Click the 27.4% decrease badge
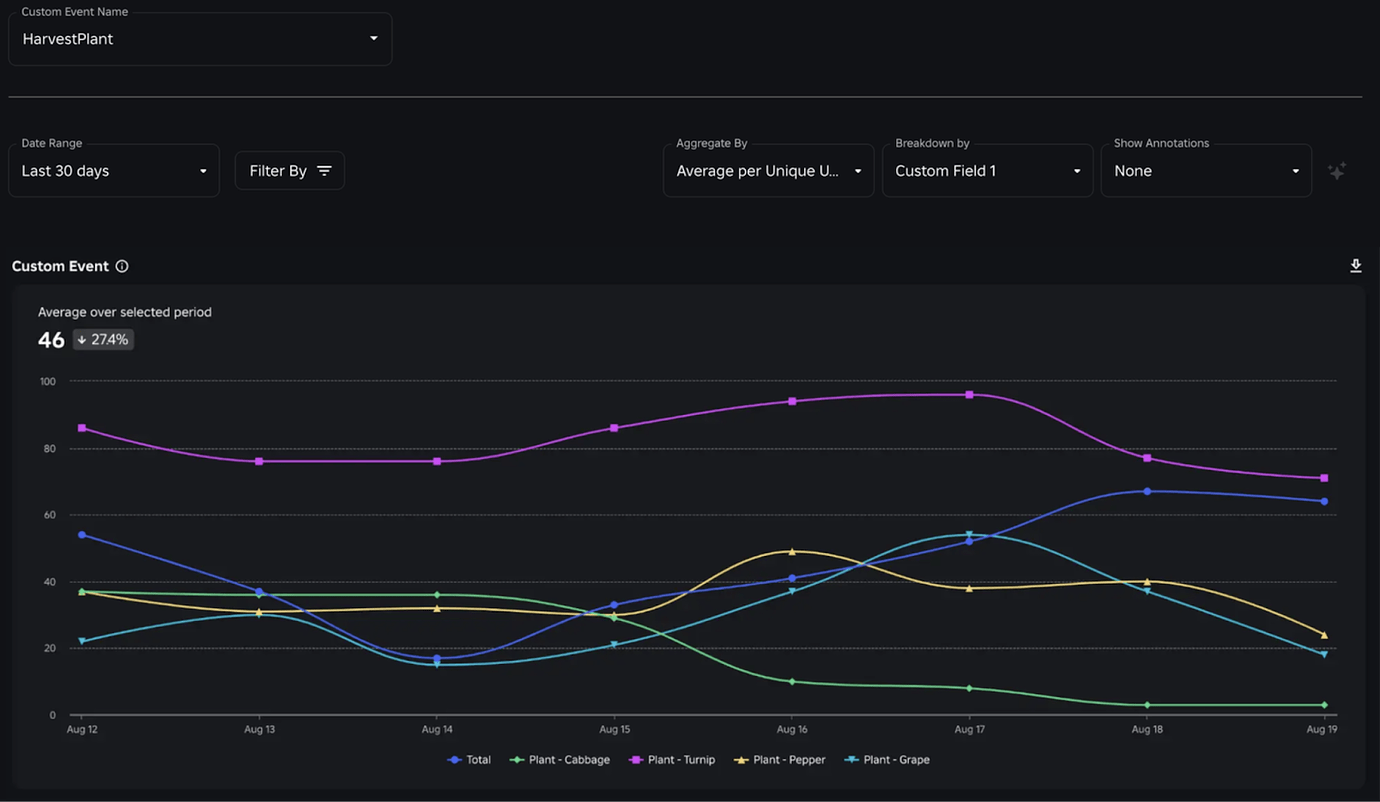This screenshot has width=1380, height=802. pos(102,339)
